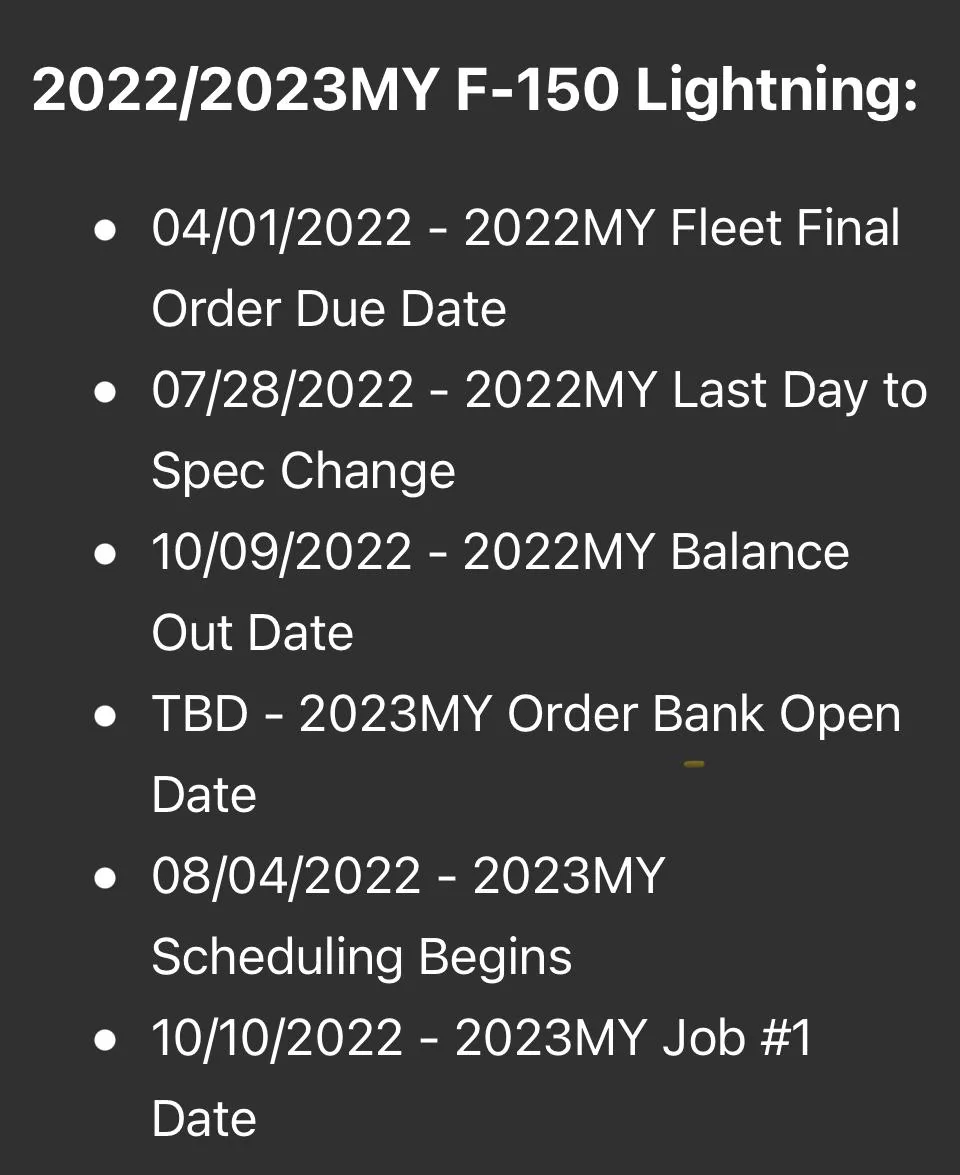Viewport: 960px width, 1175px height.
Task: Select the 10/09/2022 date text
Action: (x=281, y=553)
